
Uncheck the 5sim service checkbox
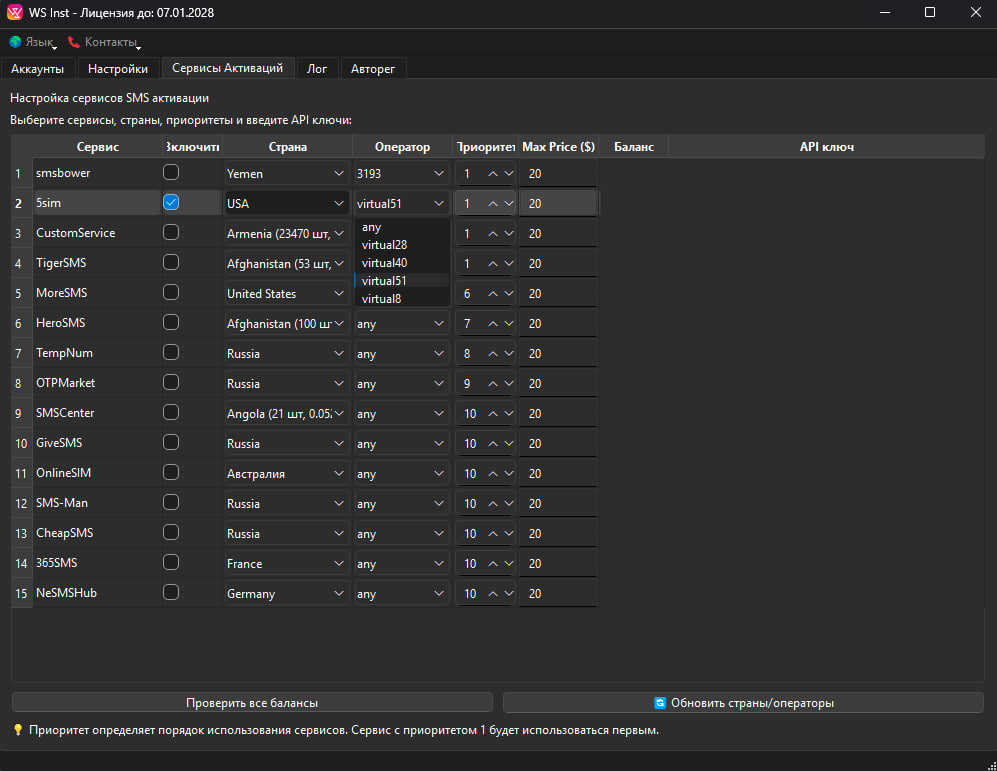click(x=171, y=203)
